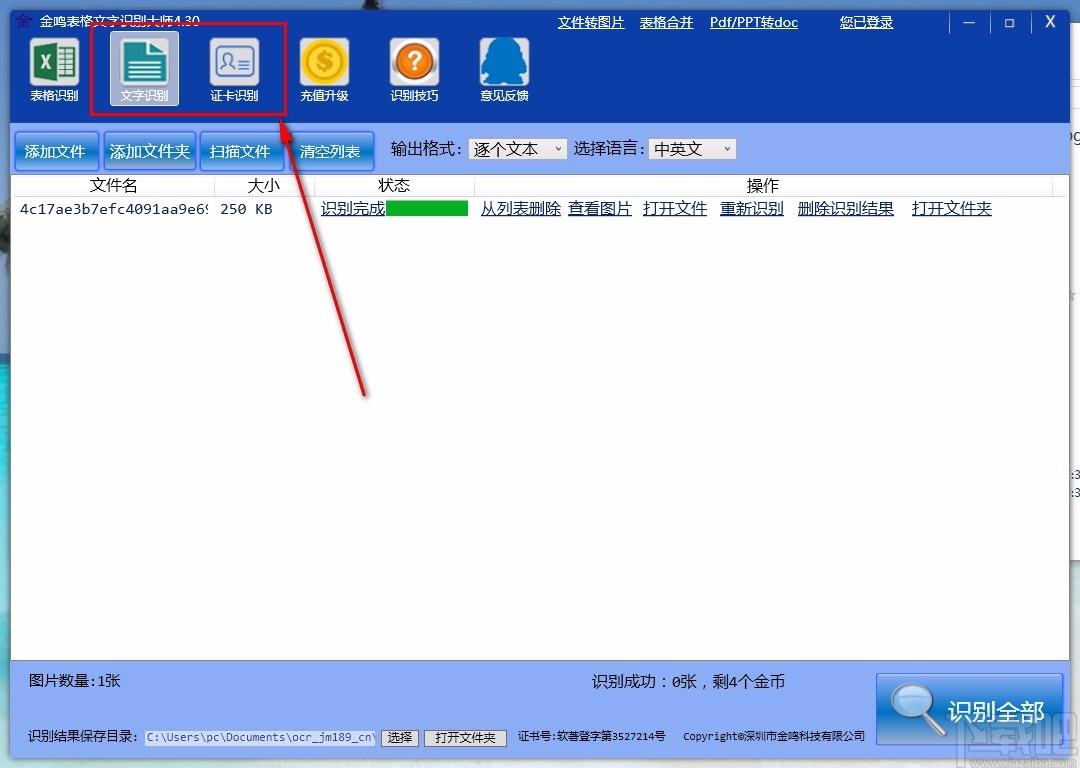1080x768 pixels.
Task: Click 从列表删除 for the file
Action: pyautogui.click(x=521, y=209)
